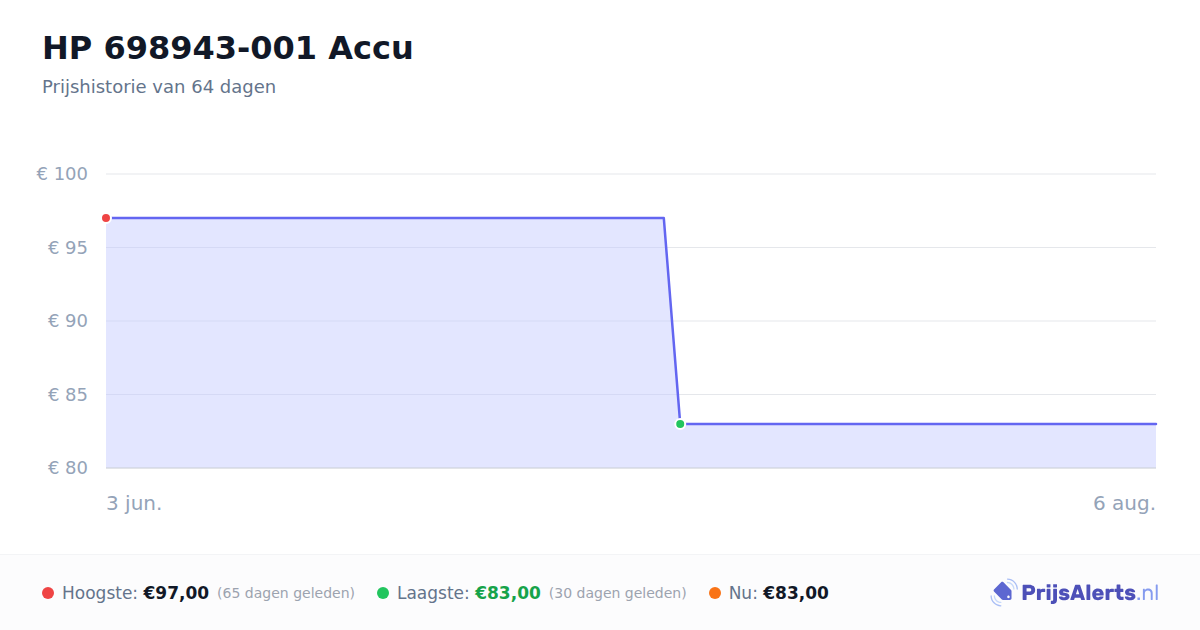Image resolution: width=1200 pixels, height=630 pixels.
Task: Click the orange Nu legend dot
Action: (x=715, y=593)
